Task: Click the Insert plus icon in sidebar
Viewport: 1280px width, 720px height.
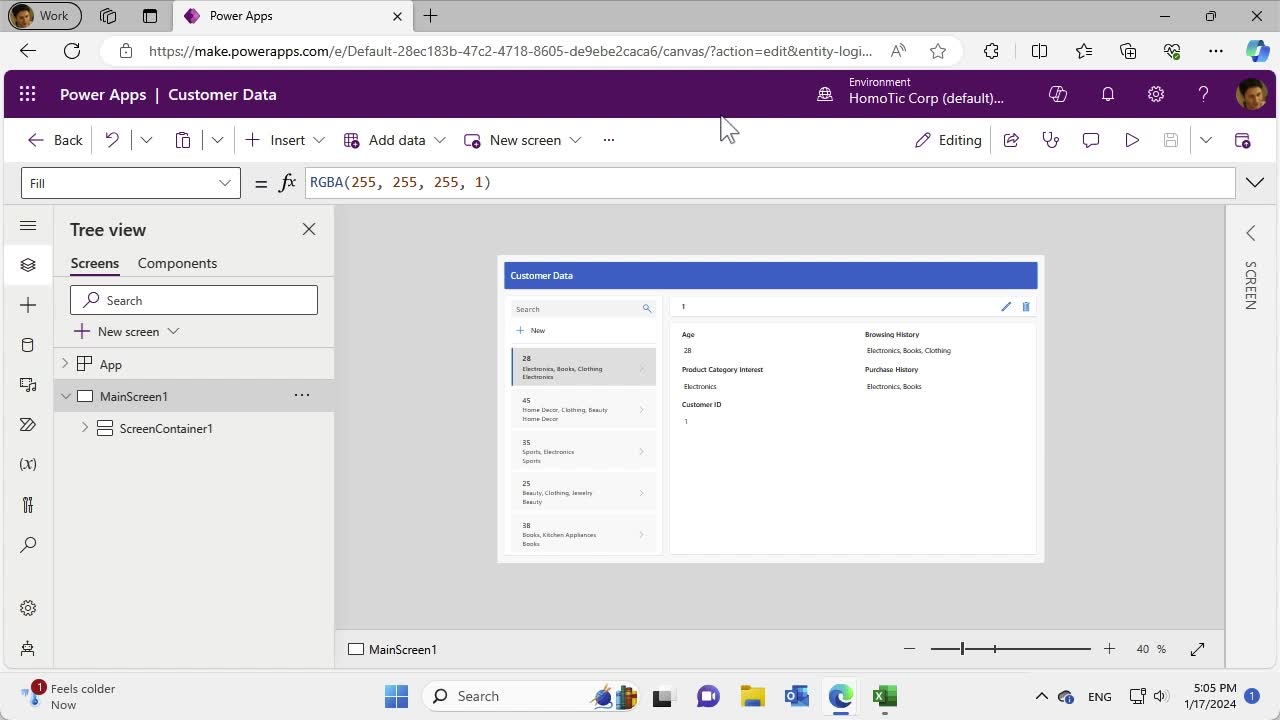Action: (28, 305)
